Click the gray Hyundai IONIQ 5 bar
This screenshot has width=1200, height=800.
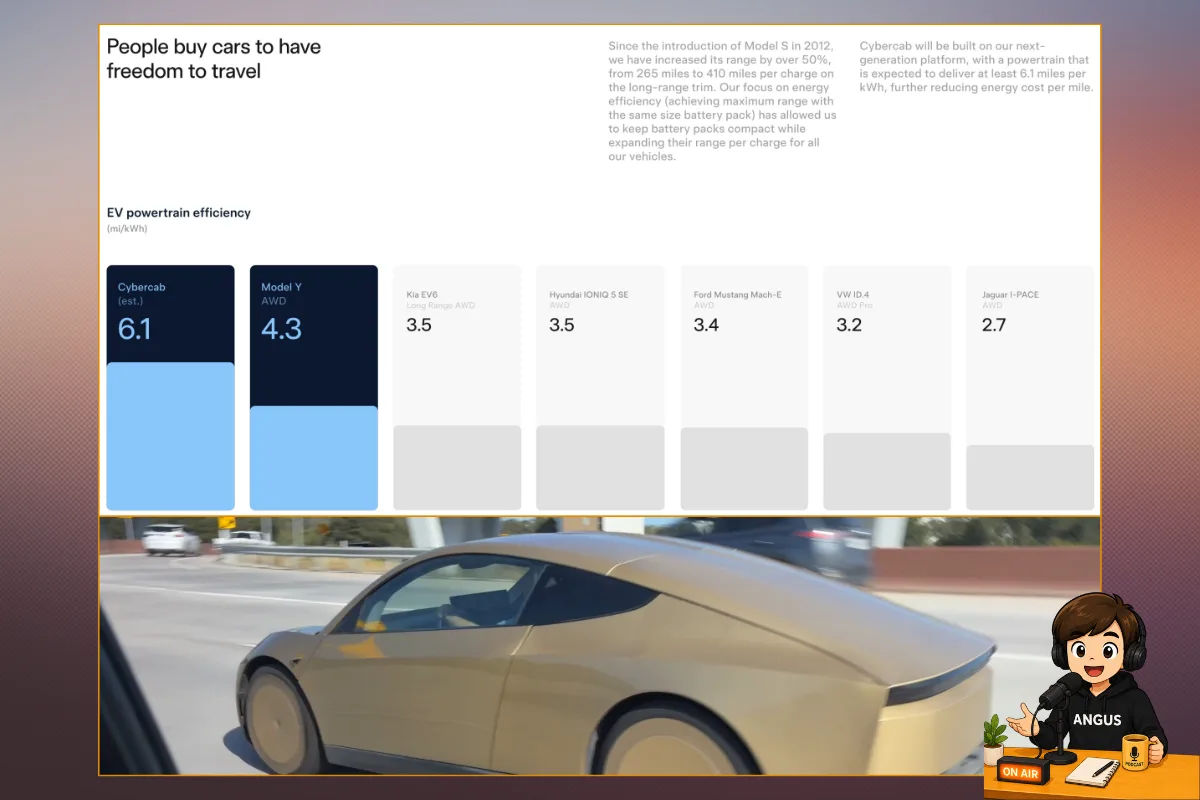coord(600,468)
